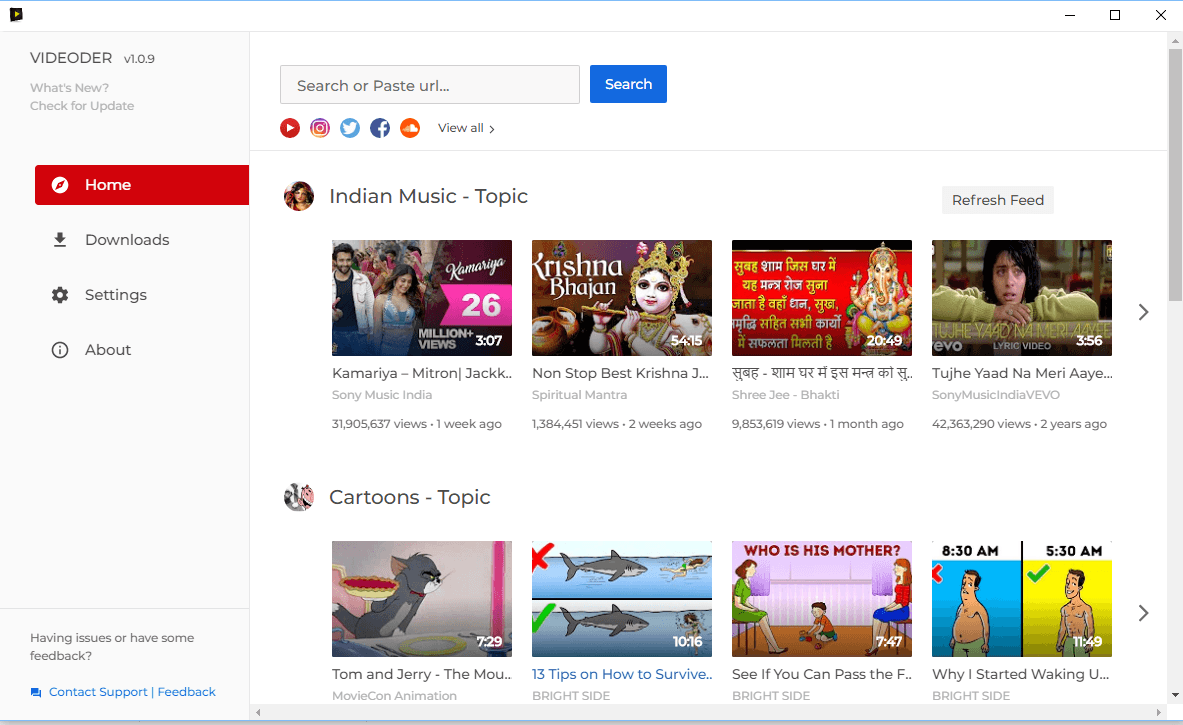Open the Ganesh mantra video thumbnail
Image resolution: width=1183 pixels, height=725 pixels.
tap(822, 298)
